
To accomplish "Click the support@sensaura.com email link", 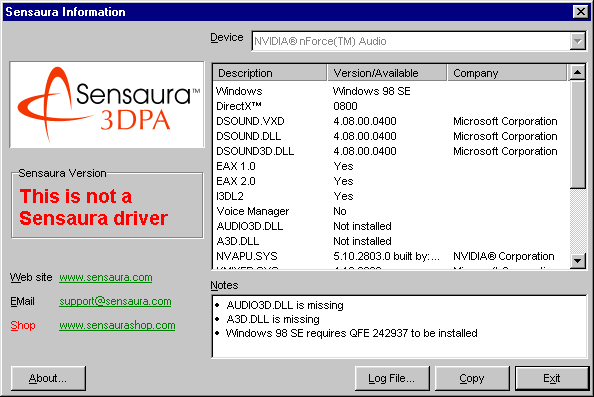I will (115, 301).
